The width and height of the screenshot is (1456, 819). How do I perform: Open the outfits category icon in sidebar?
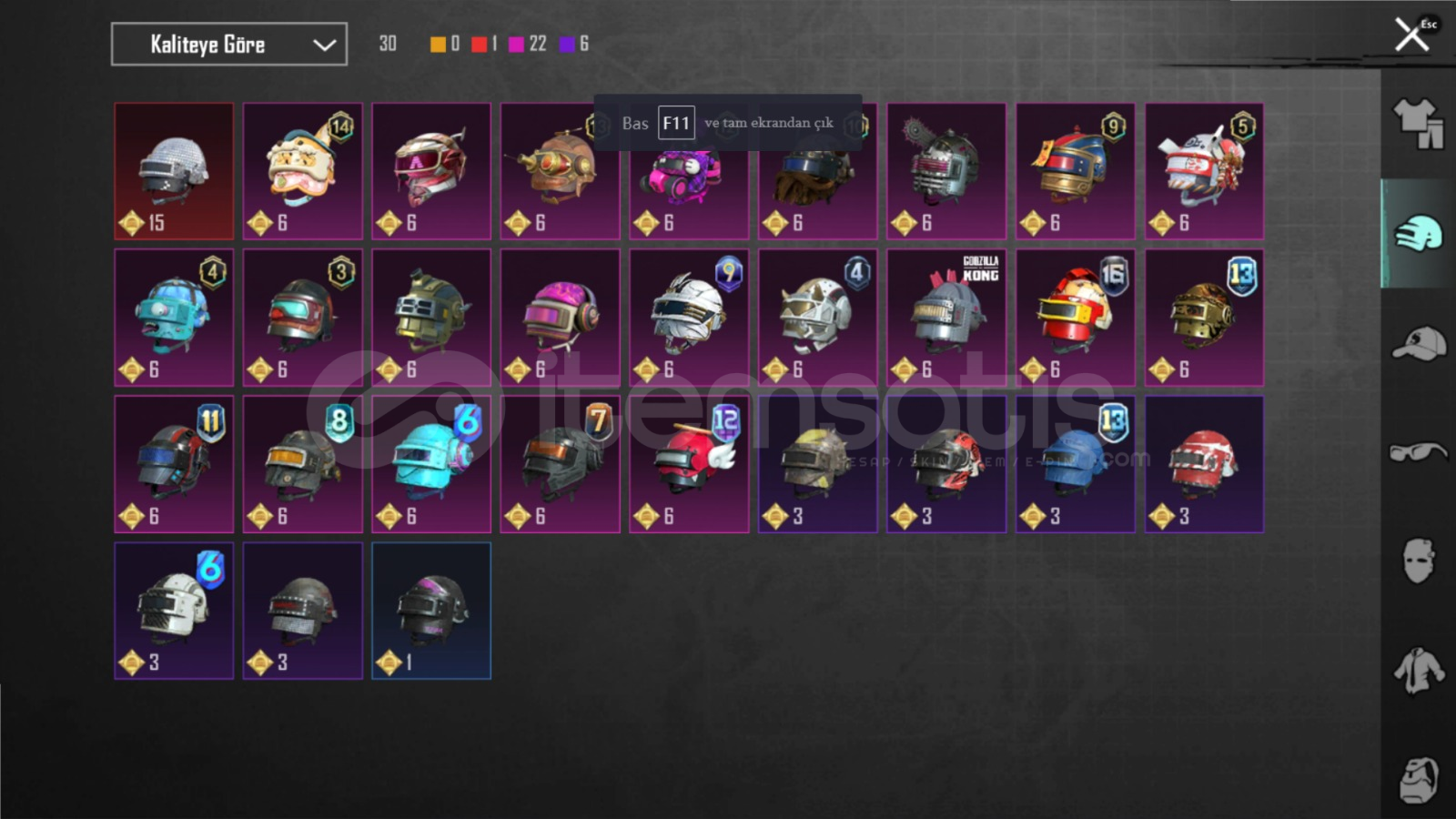pos(1418,122)
